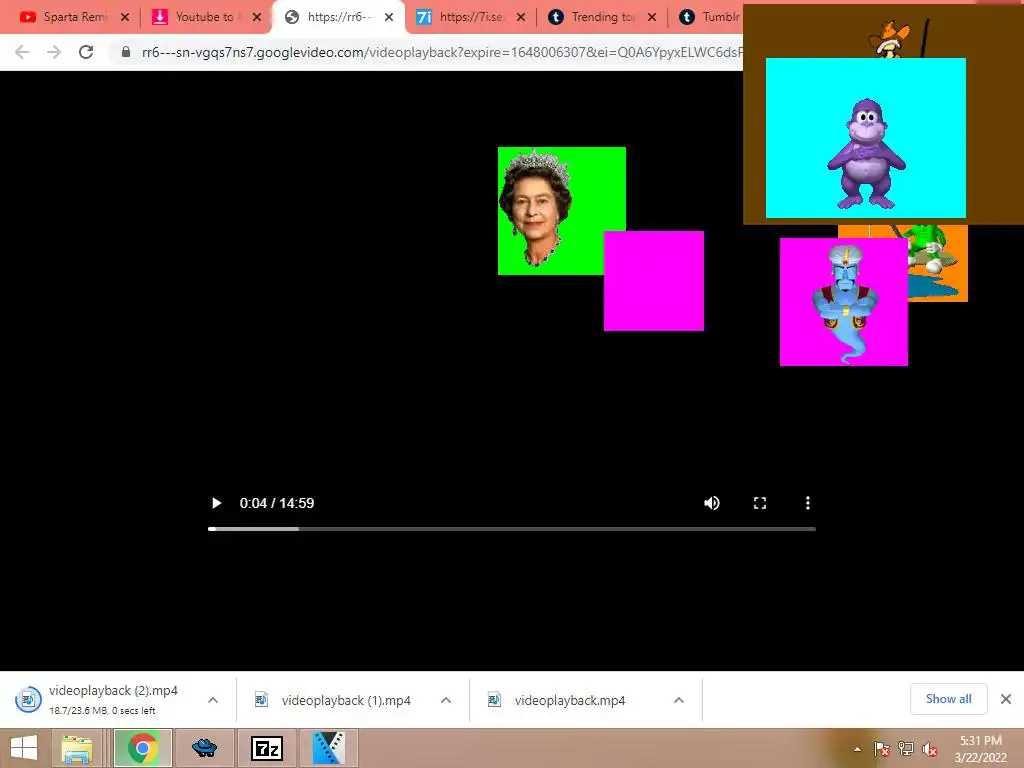This screenshot has width=1024, height=768.
Task: Close the Trending Tumblr tab
Action: [x=652, y=17]
